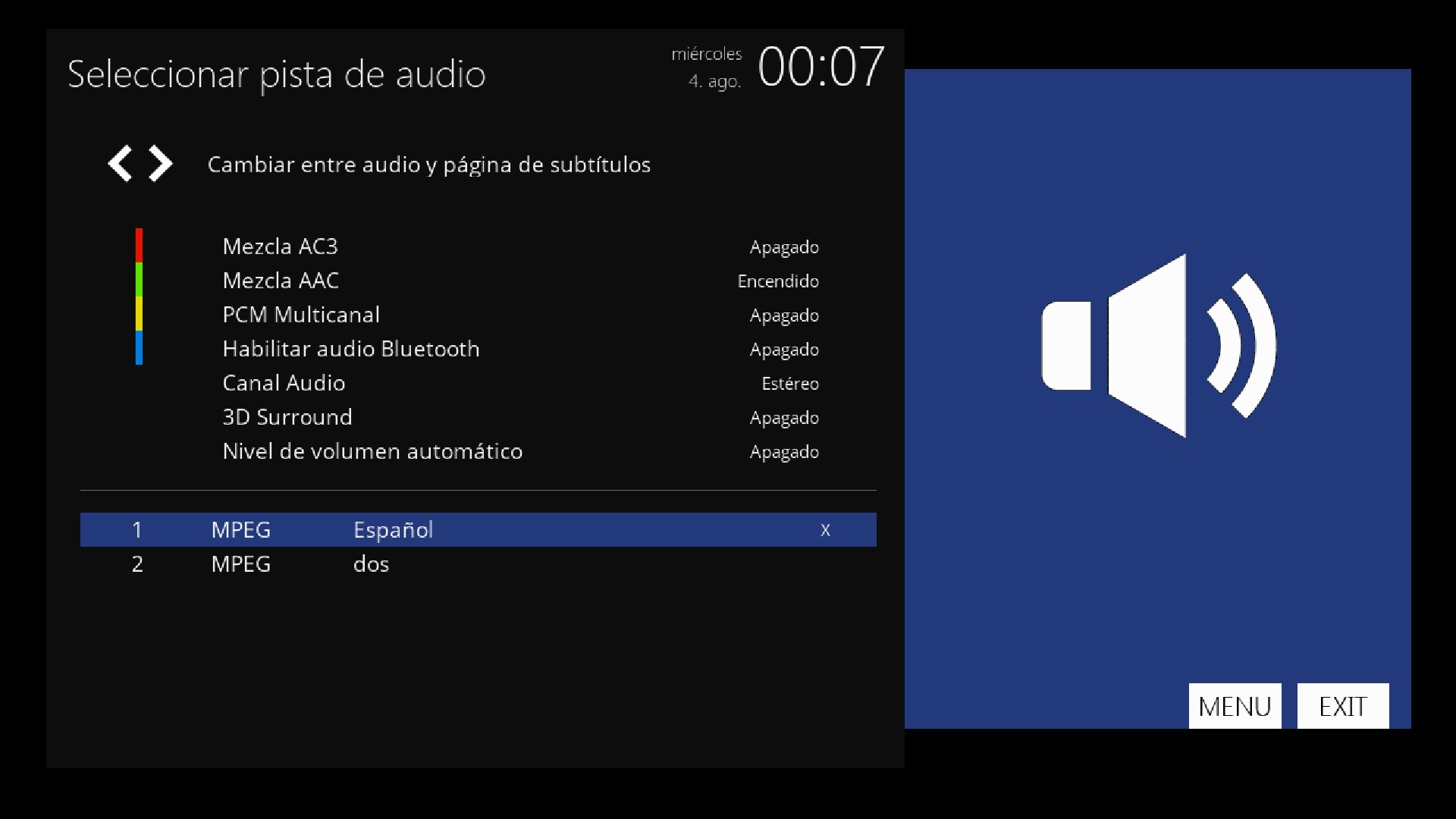The height and width of the screenshot is (819, 1456).
Task: Change Nivel de volumen automático value
Action: pos(783,452)
